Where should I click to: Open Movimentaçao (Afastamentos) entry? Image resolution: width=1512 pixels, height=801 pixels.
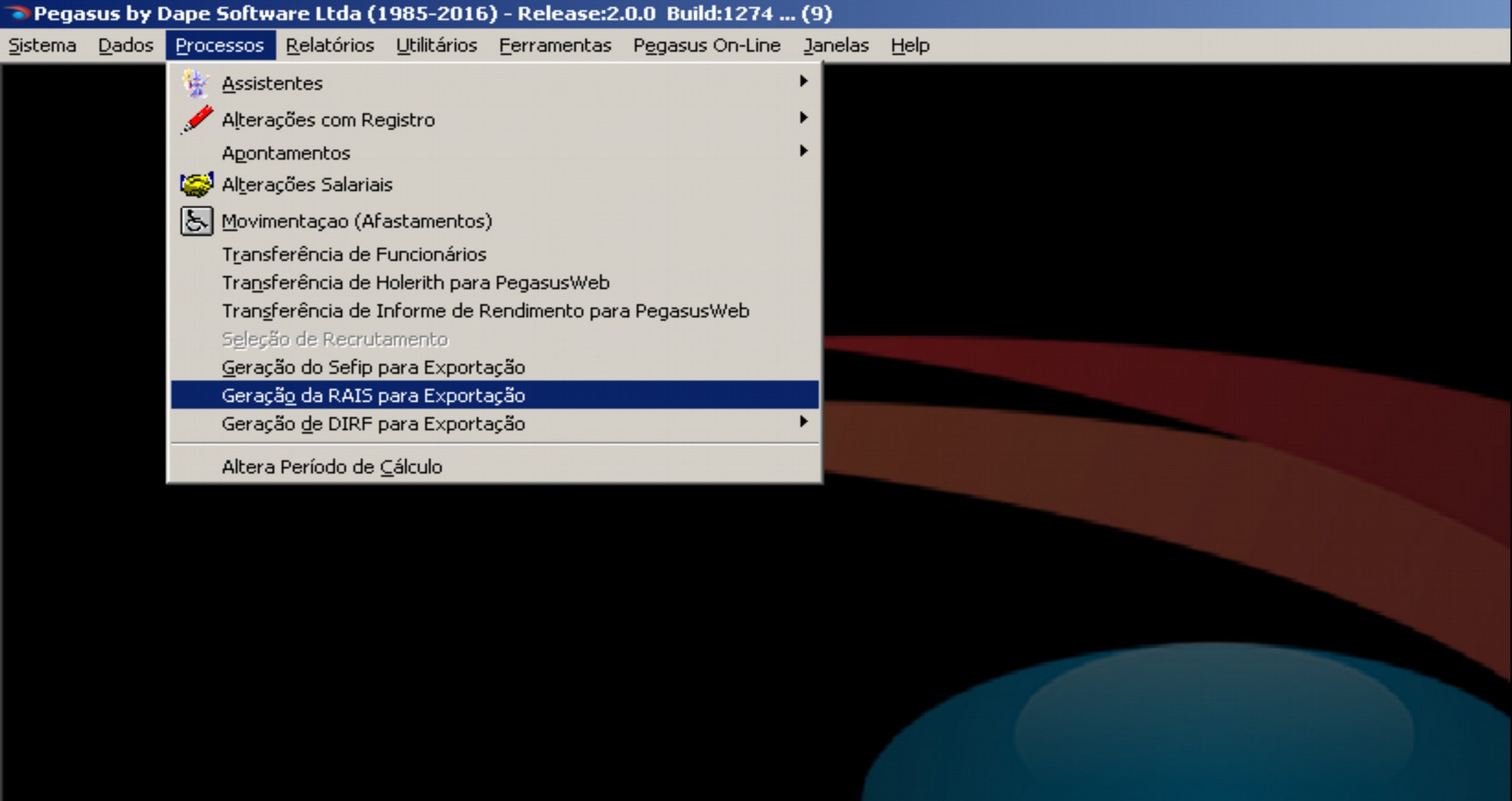tap(495, 221)
